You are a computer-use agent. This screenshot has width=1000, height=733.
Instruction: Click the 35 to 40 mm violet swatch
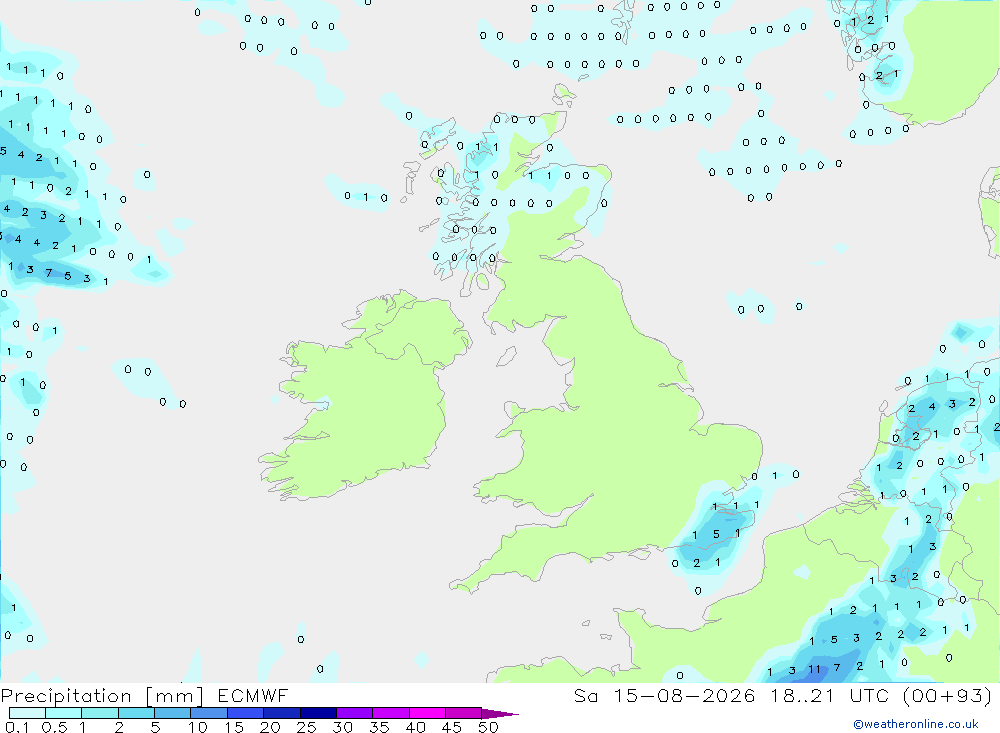391,713
